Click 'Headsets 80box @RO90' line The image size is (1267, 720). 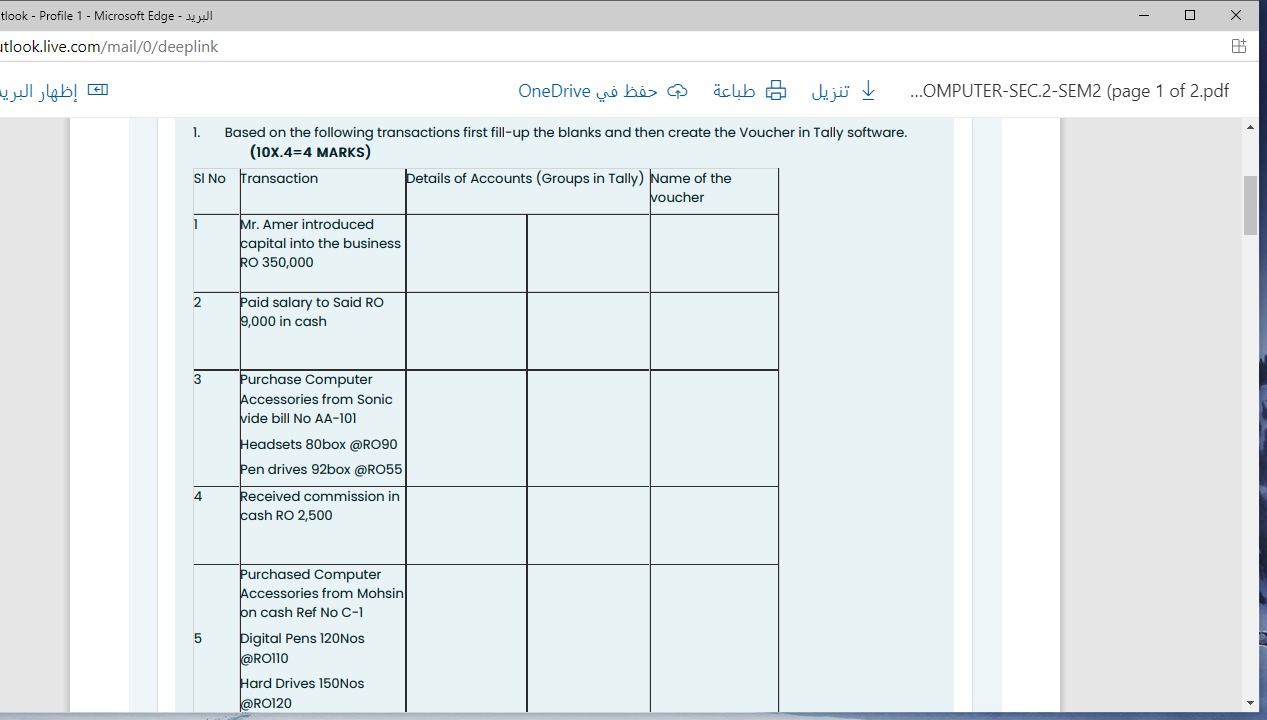tap(319, 444)
